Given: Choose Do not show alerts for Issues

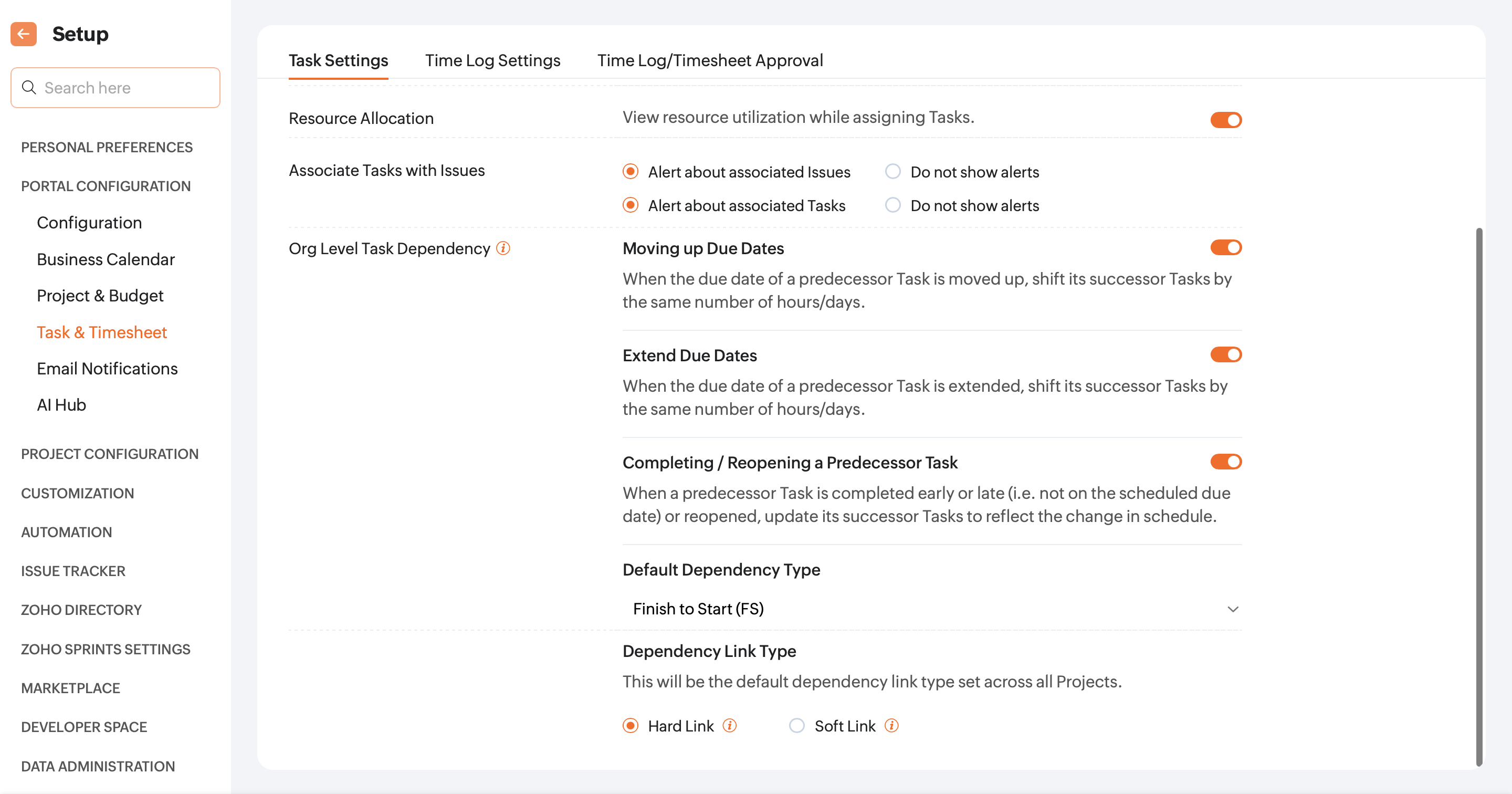Looking at the screenshot, I should pyautogui.click(x=892, y=172).
